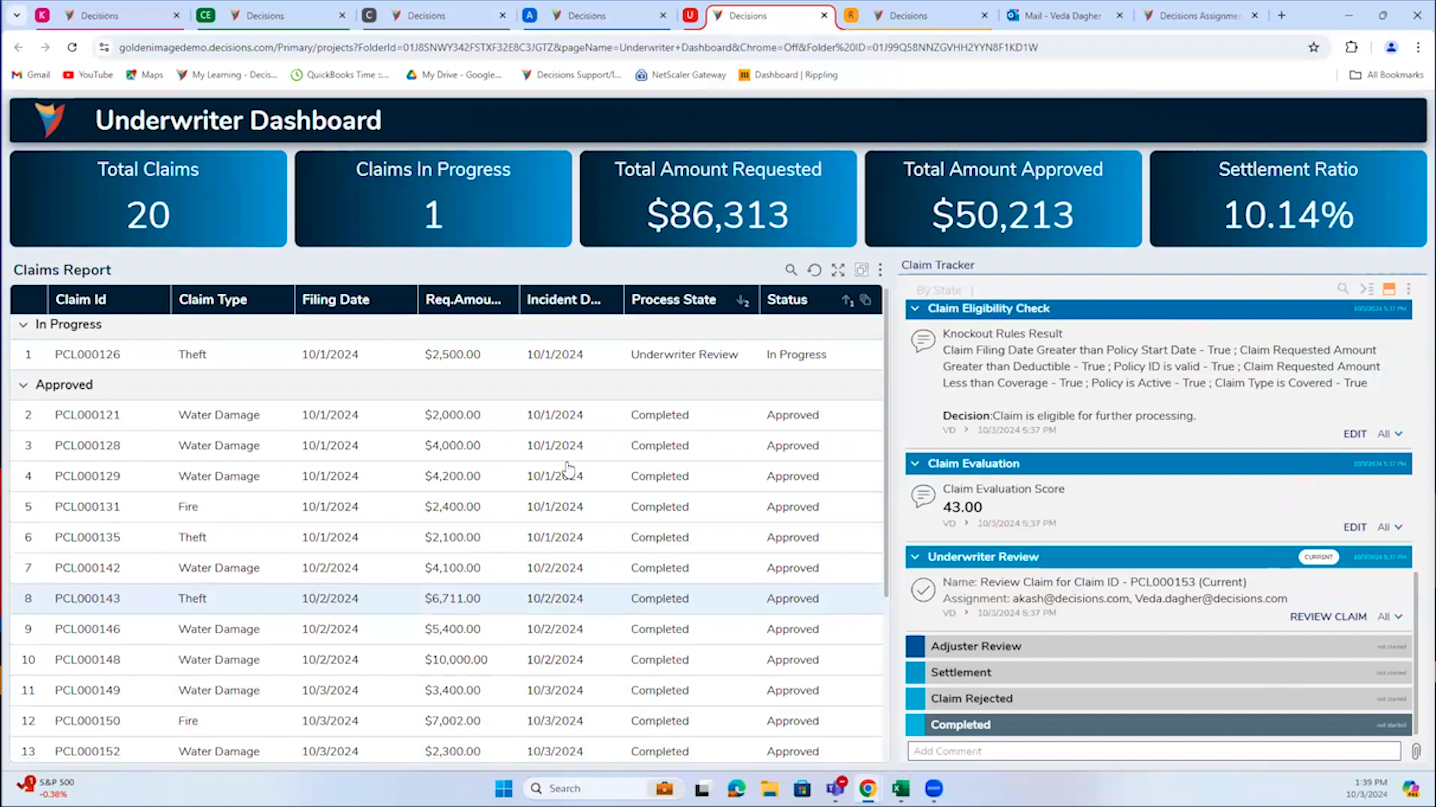Image resolution: width=1436 pixels, height=807 pixels.
Task: Open Claims Report in a new window
Action: tap(861, 270)
